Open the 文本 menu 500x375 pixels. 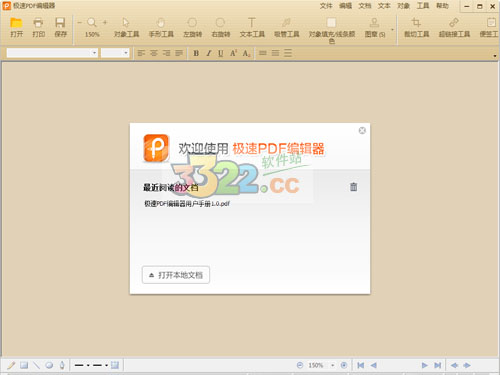pyautogui.click(x=384, y=6)
